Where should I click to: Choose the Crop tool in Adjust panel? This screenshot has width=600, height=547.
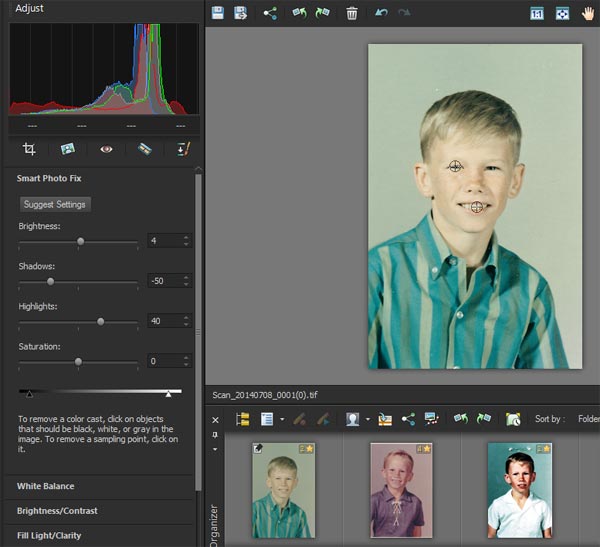coord(29,149)
